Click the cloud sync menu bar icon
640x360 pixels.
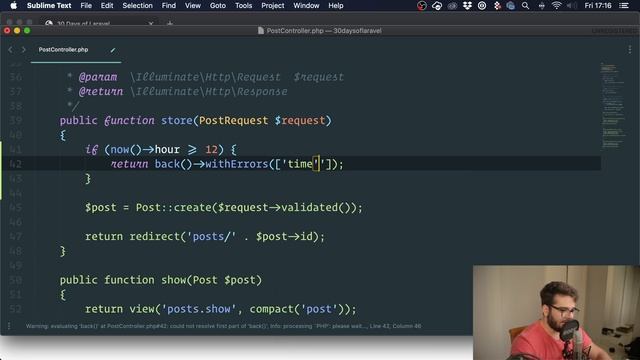tap(437, 6)
